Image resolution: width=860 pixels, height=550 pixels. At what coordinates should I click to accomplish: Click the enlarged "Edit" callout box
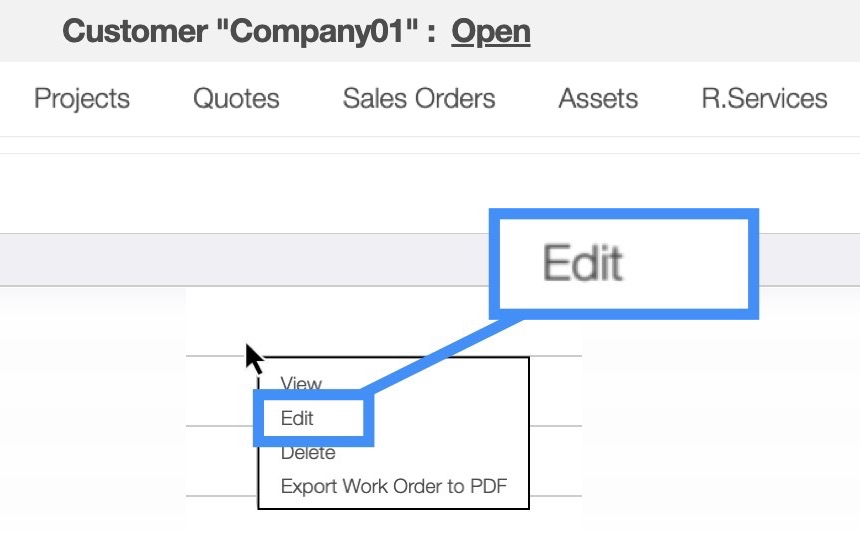point(622,263)
